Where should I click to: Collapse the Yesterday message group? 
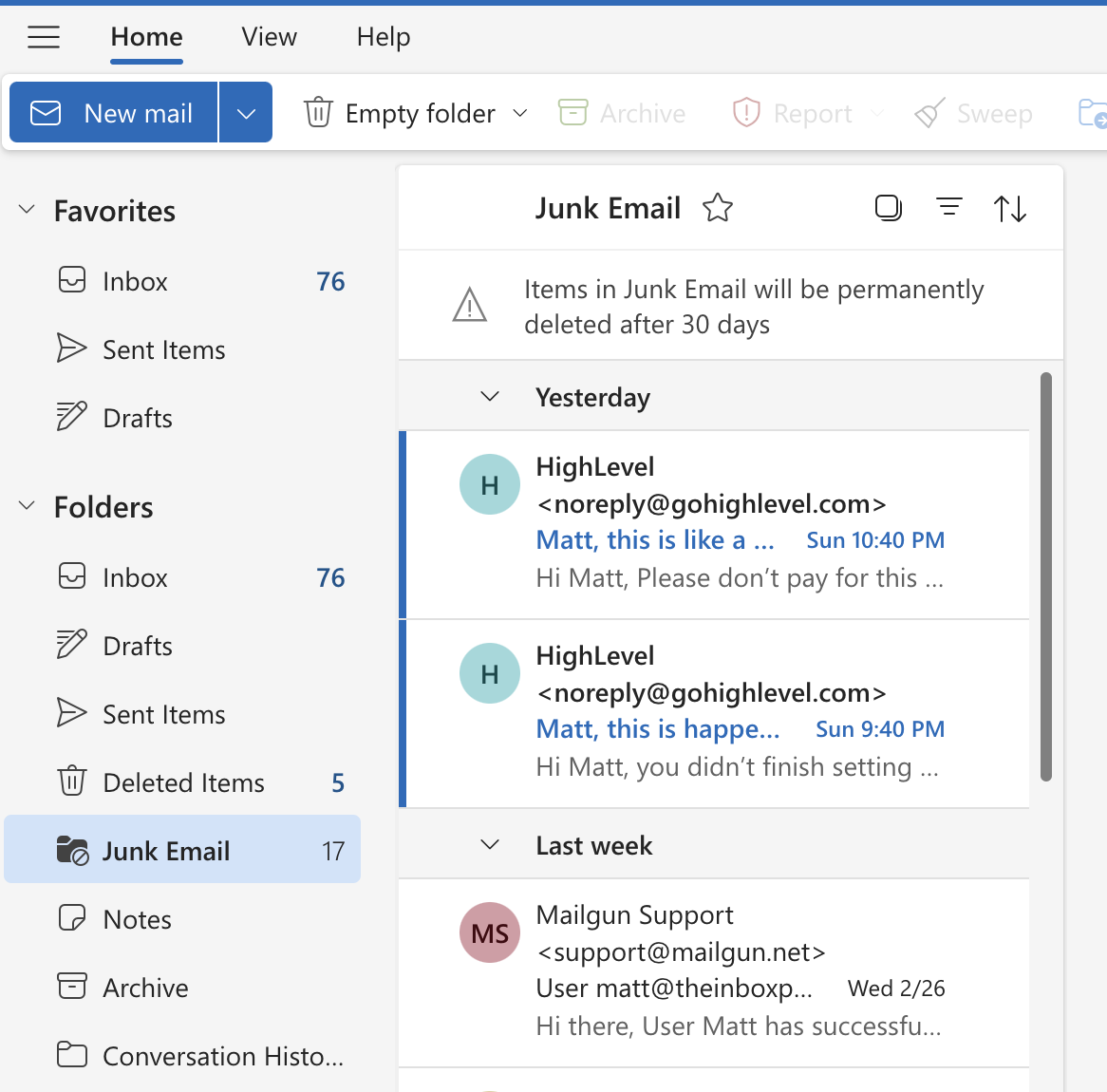point(489,396)
